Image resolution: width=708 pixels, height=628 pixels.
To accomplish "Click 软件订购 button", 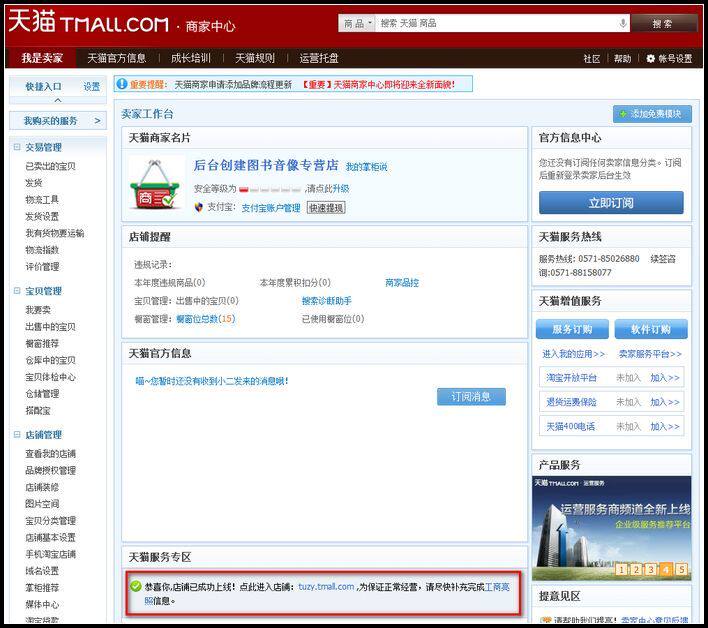I will point(651,329).
